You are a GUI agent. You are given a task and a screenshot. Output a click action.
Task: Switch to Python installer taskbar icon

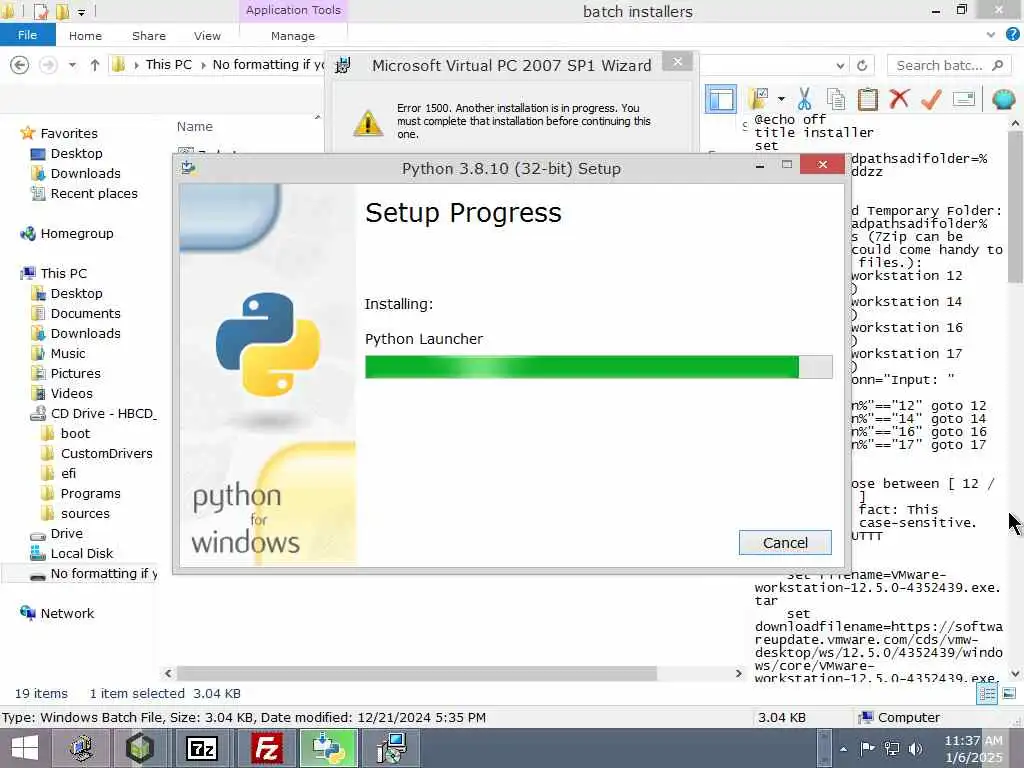point(328,748)
